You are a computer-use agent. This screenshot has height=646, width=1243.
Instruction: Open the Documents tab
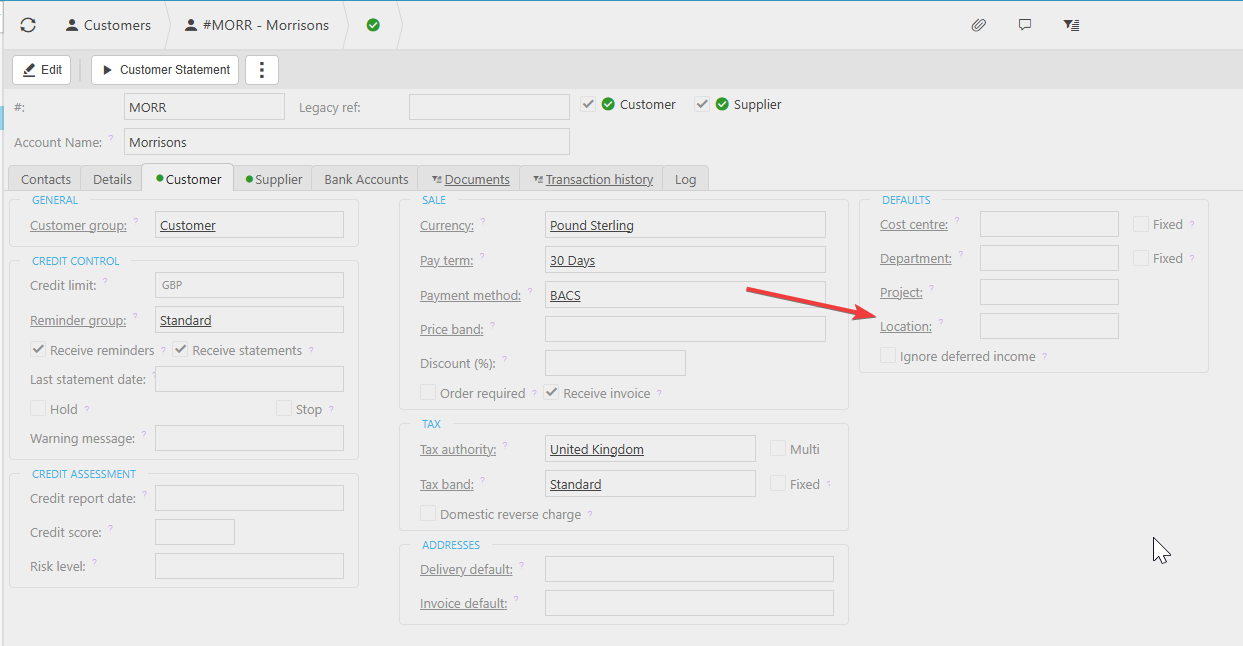[470, 179]
